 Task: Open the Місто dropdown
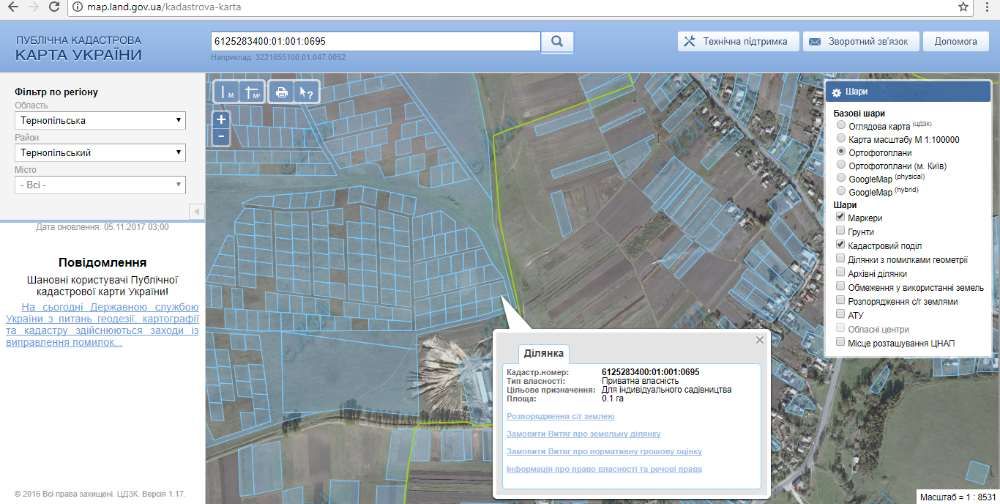[x=101, y=185]
